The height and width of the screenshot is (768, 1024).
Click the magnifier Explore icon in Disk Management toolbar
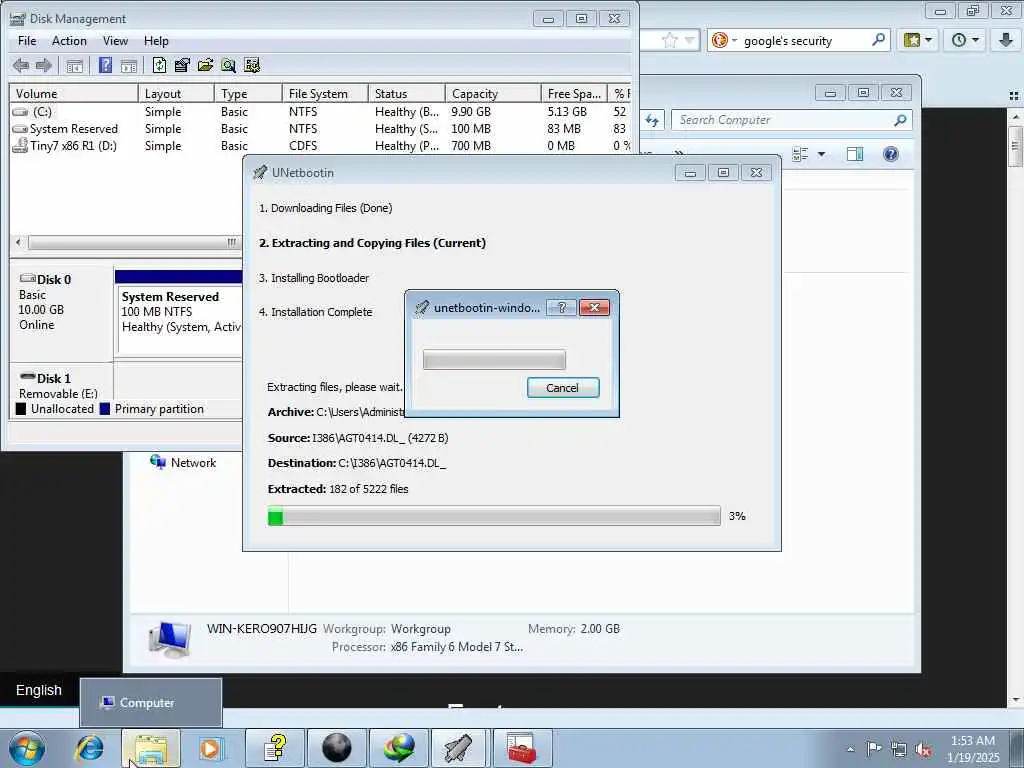(x=228, y=65)
